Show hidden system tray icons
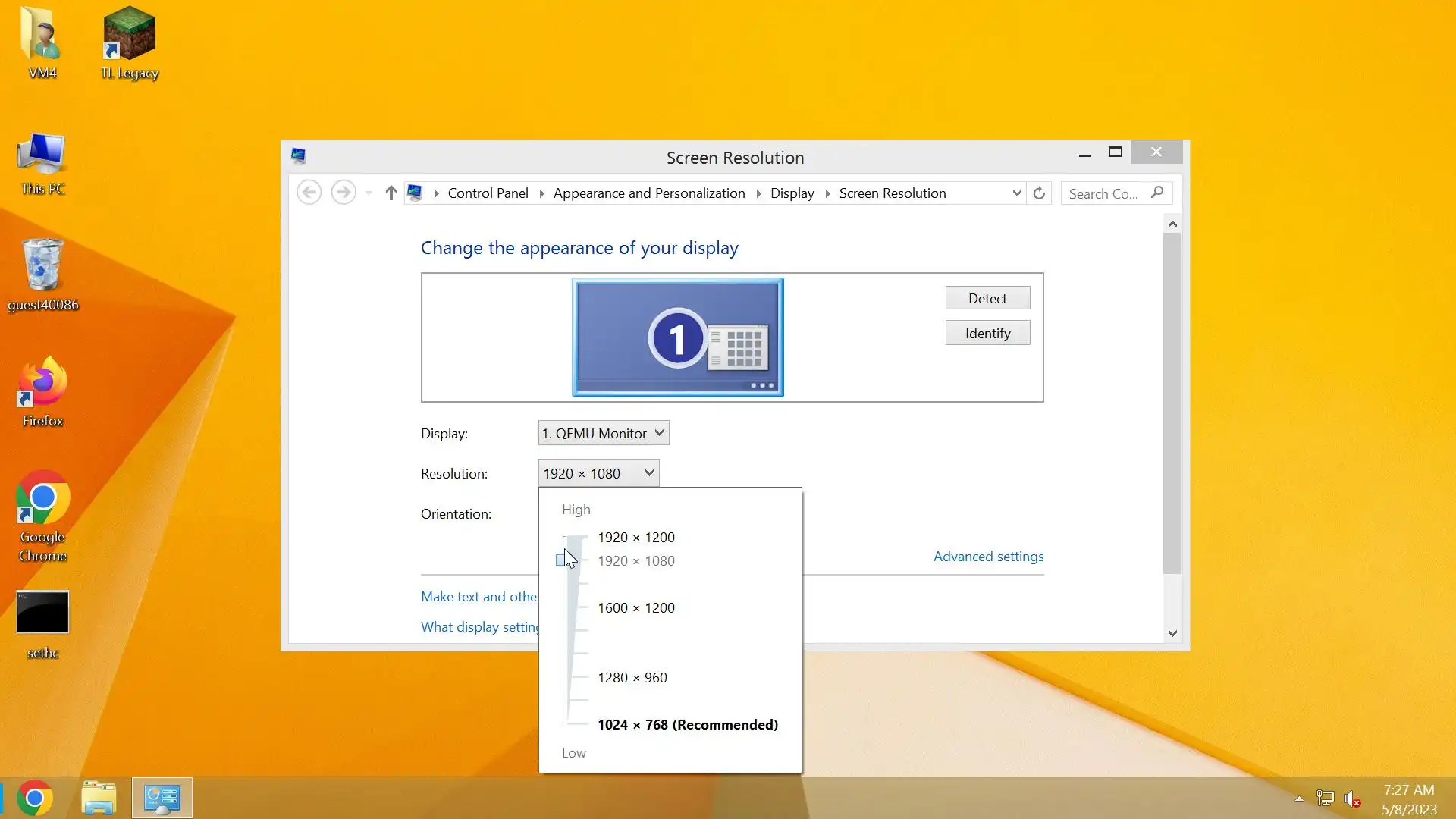This screenshot has width=1456, height=819. (1299, 799)
